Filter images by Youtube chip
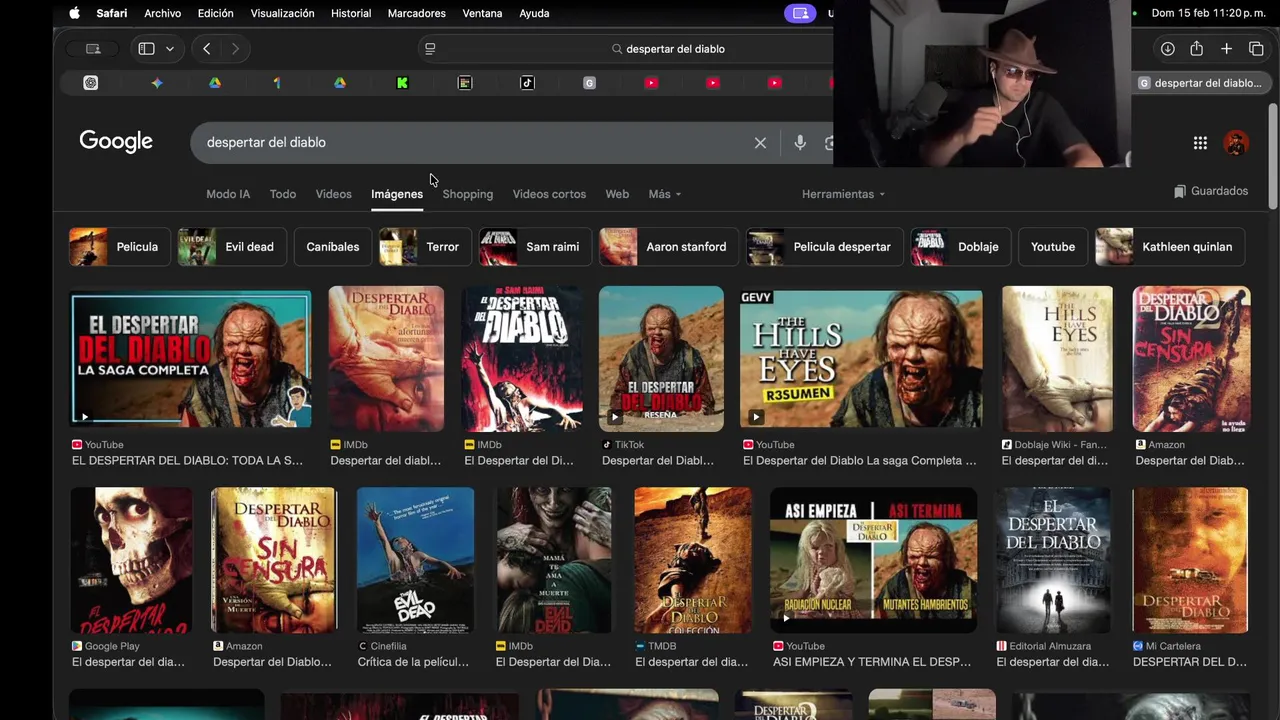The height and width of the screenshot is (720, 1280). (x=1053, y=247)
